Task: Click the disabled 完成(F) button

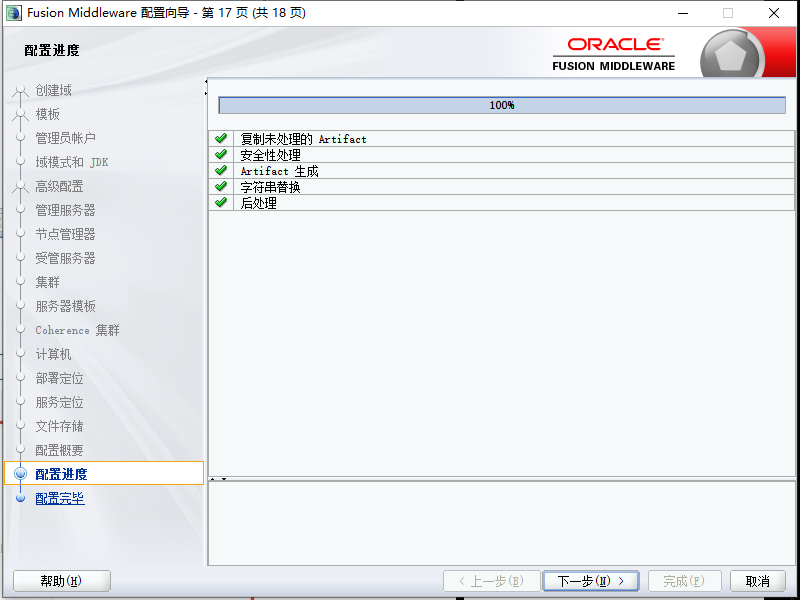Action: point(684,581)
